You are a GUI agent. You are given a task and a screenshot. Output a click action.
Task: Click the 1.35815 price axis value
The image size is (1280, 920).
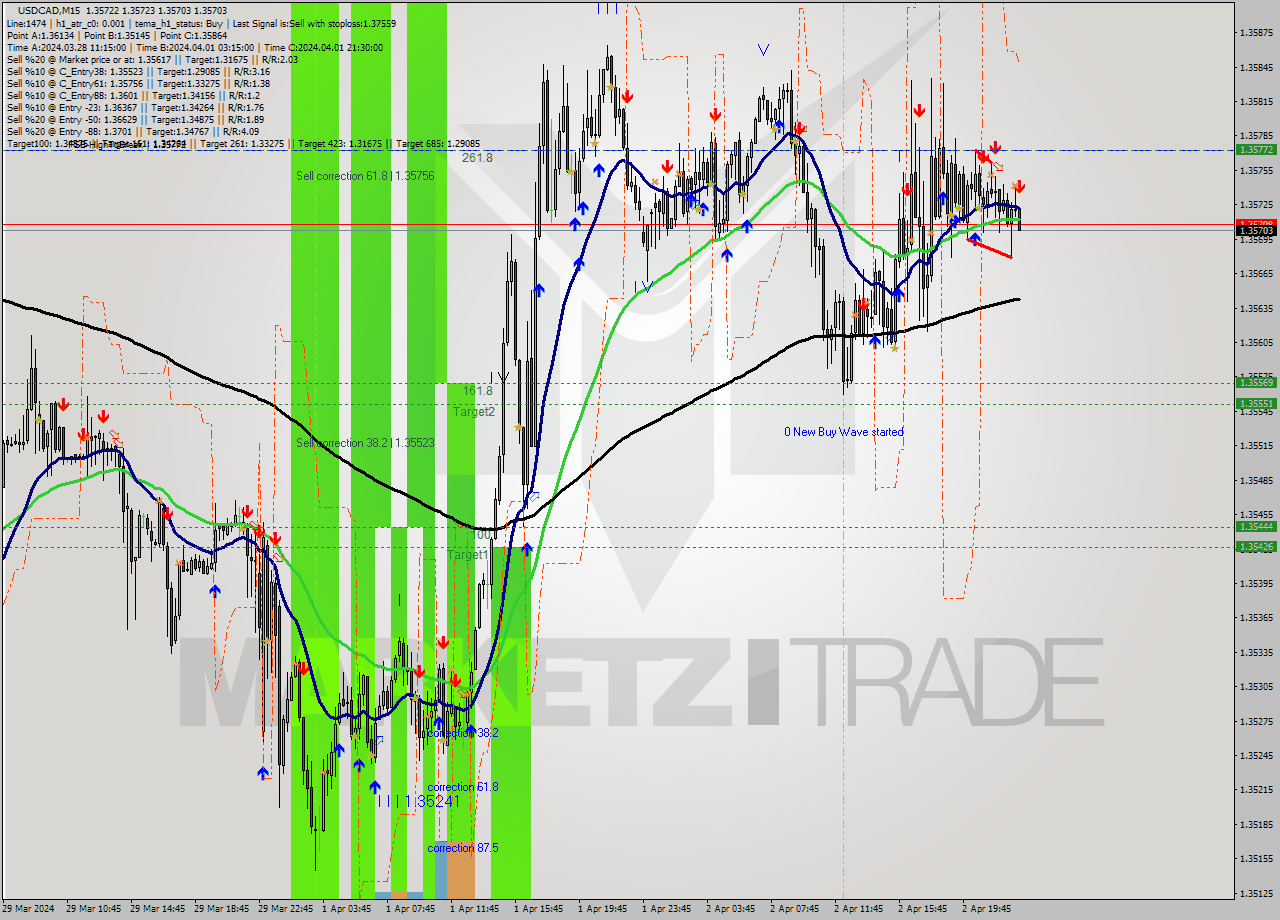click(x=1256, y=102)
